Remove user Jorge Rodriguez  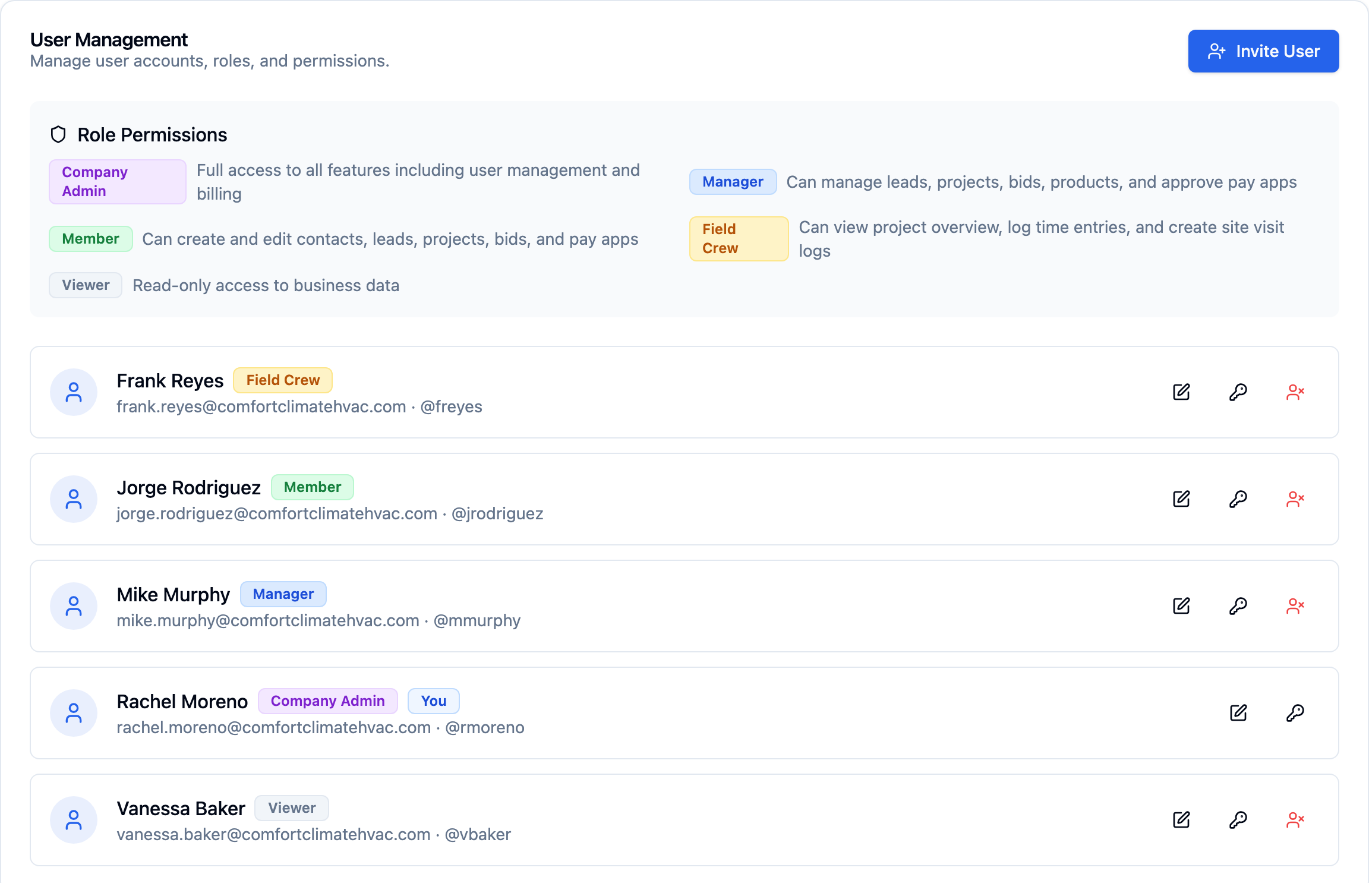tap(1295, 499)
